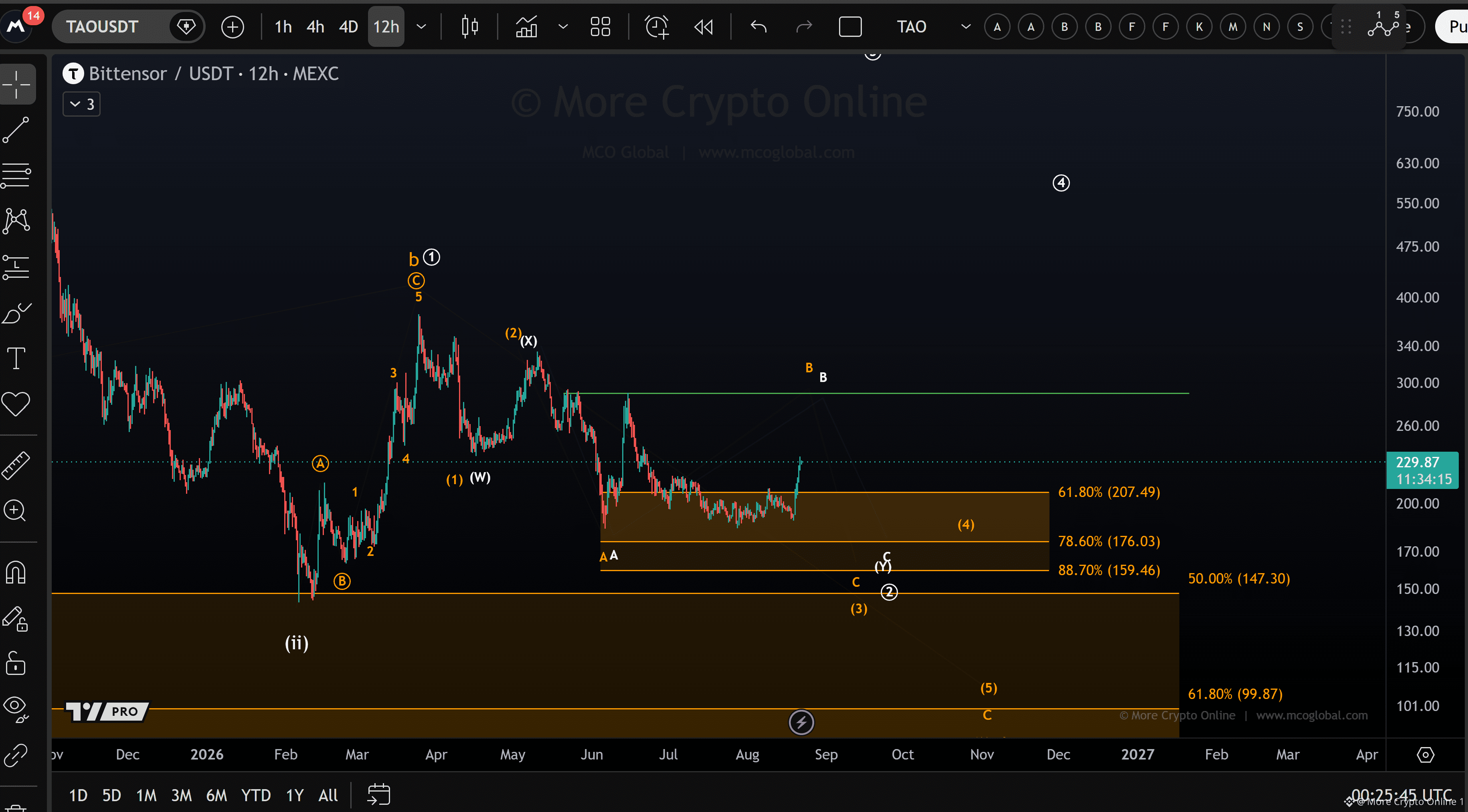Image resolution: width=1468 pixels, height=812 pixels.
Task: Create an alert with the clock icon
Action: [x=657, y=27]
